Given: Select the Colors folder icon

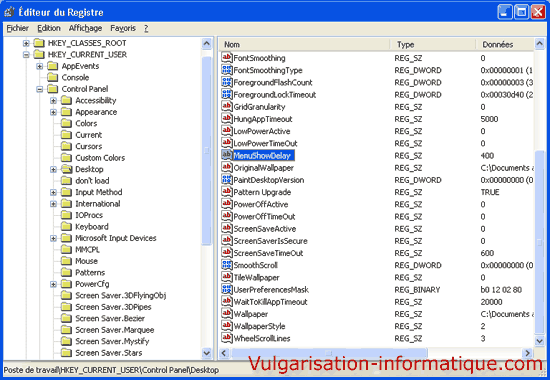Looking at the screenshot, I should [x=66, y=123].
